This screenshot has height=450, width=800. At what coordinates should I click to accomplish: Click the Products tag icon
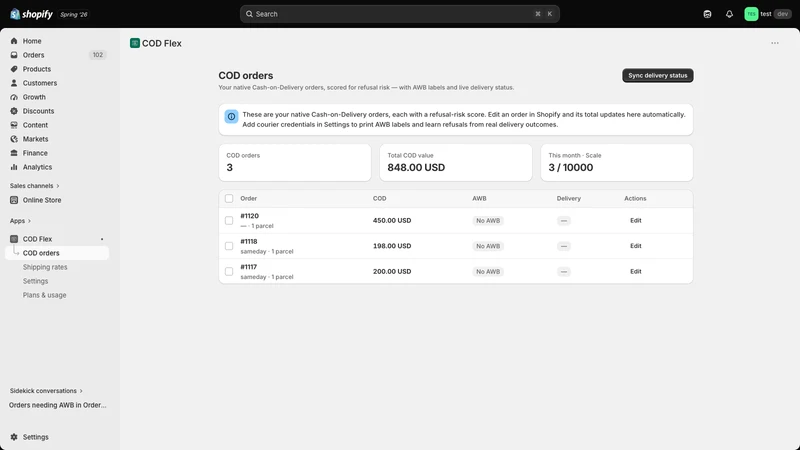[x=14, y=69]
